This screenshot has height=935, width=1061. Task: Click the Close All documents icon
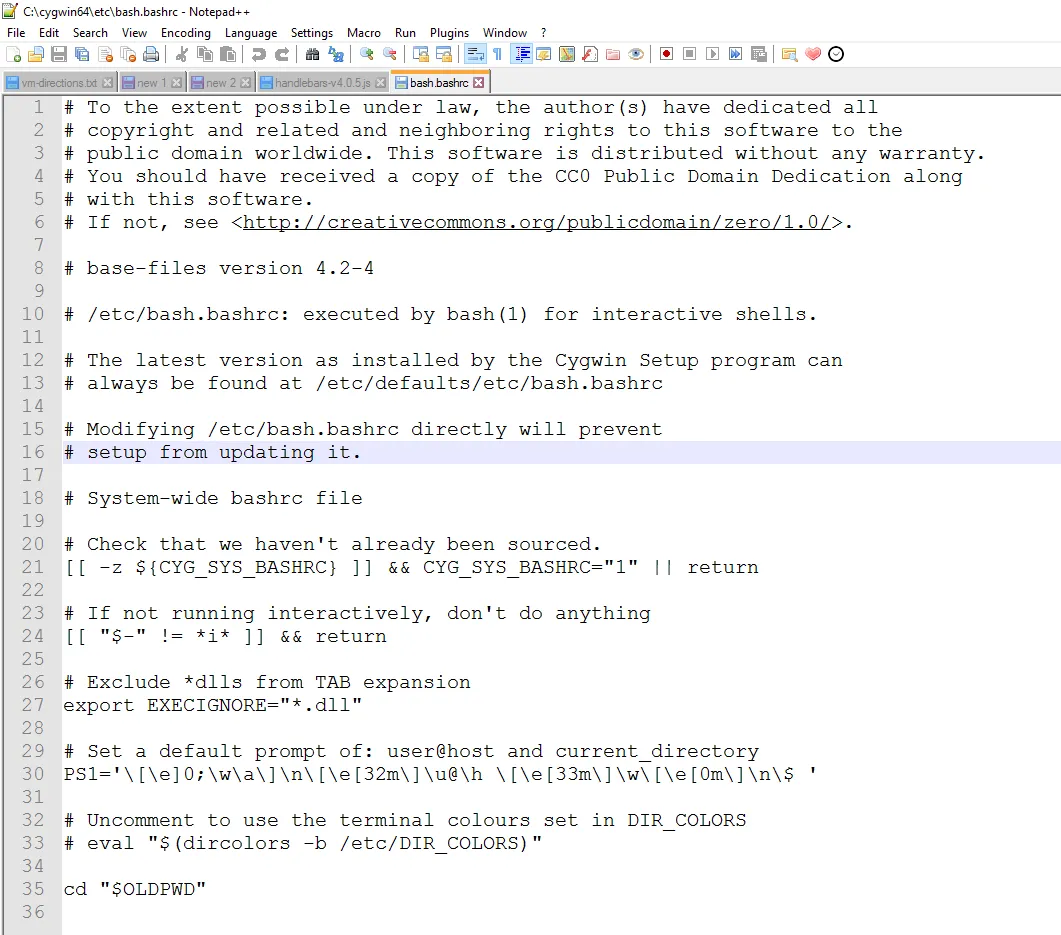pos(128,54)
